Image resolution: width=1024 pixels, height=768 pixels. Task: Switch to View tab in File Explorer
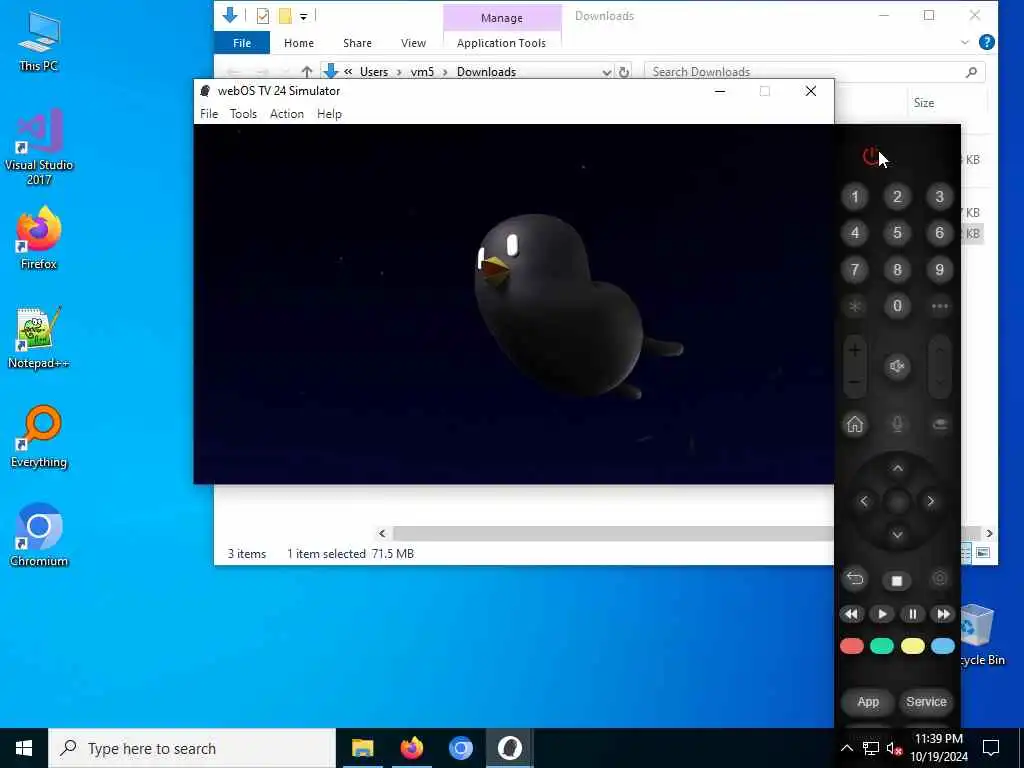click(x=413, y=43)
